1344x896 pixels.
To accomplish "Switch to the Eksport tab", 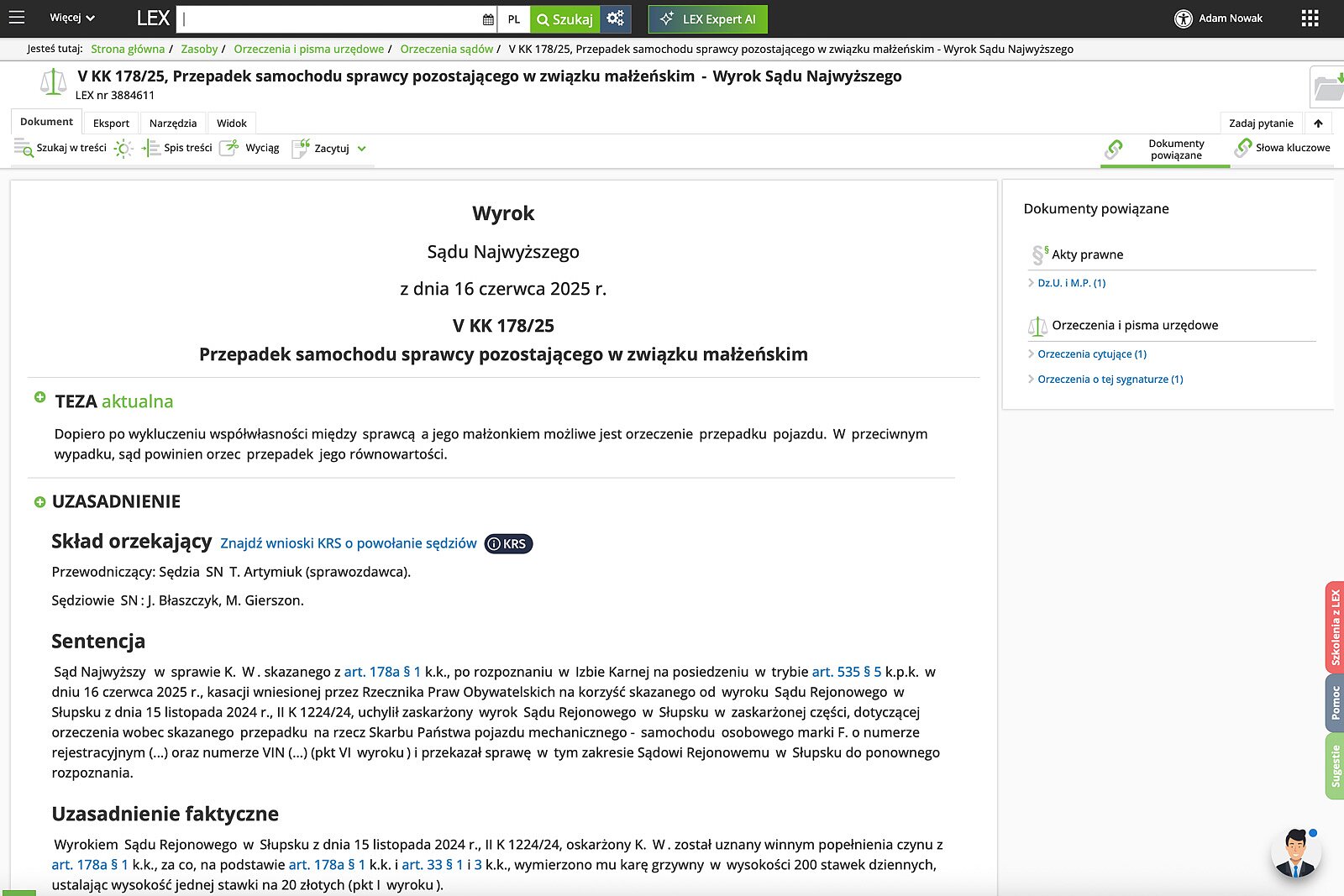I will click(111, 123).
